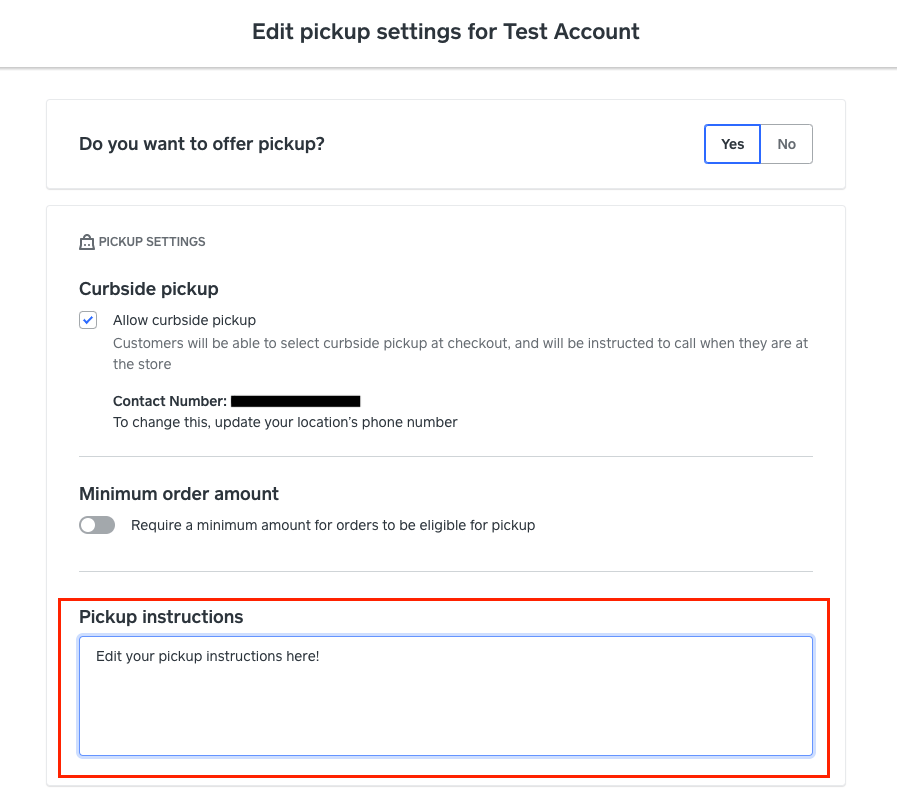
Task: Click the "Edit pickup settings for Test Account" title
Action: pos(446,31)
